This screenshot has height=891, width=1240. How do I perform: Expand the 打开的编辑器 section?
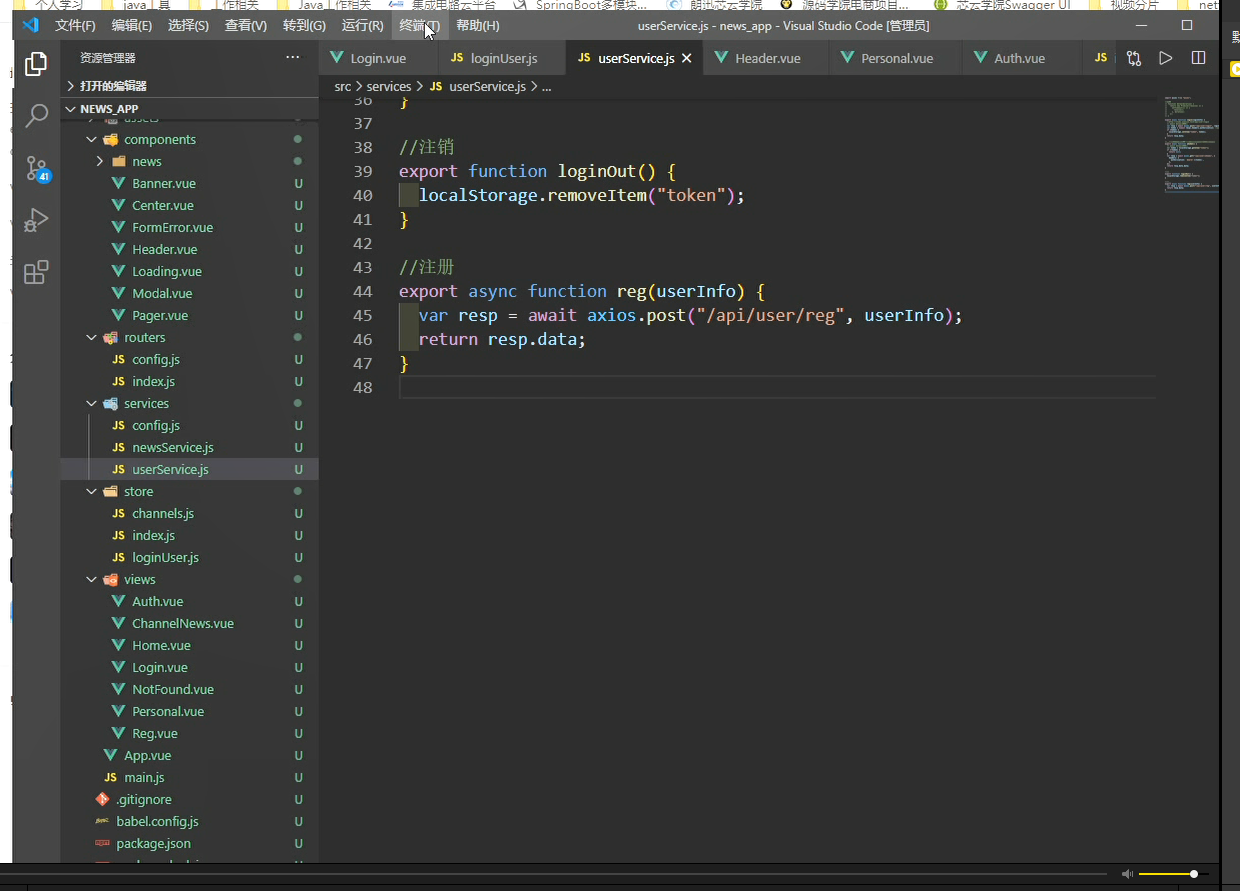tap(189, 86)
